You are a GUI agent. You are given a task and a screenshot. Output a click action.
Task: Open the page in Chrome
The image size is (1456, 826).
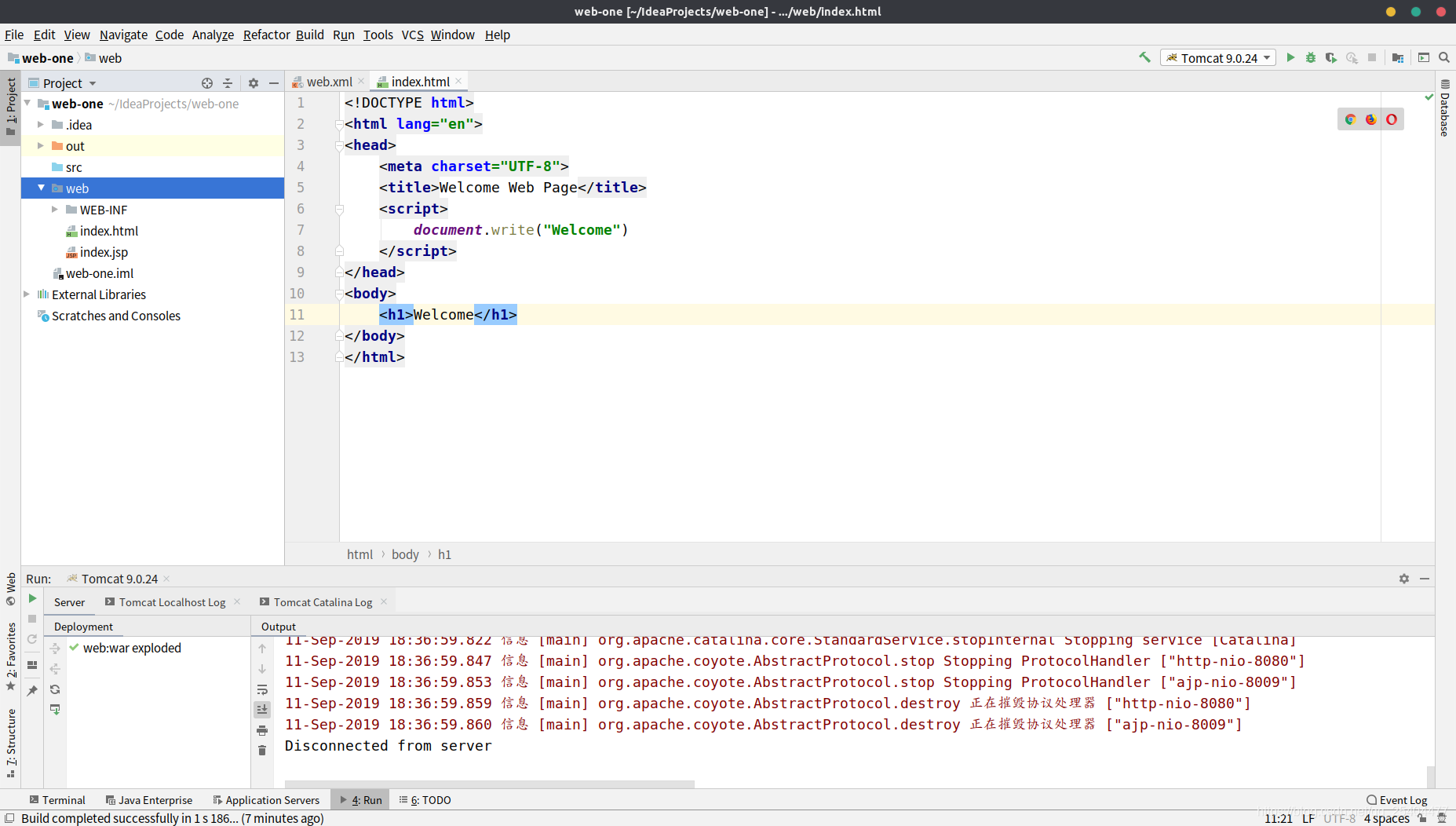pos(1351,119)
